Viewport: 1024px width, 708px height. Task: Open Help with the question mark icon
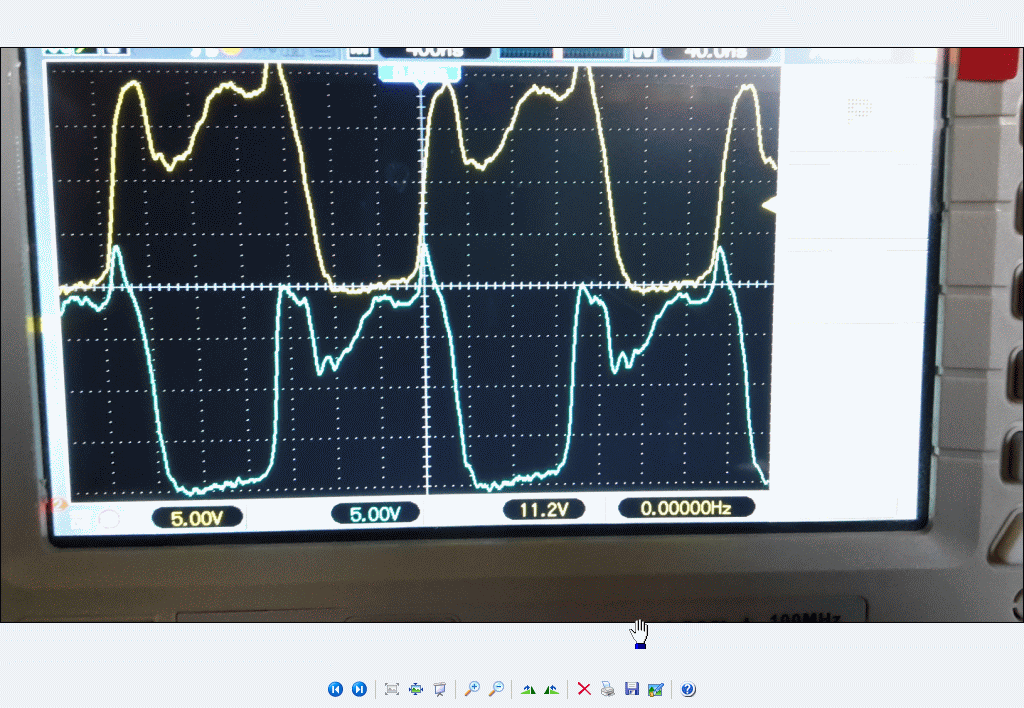tap(688, 689)
